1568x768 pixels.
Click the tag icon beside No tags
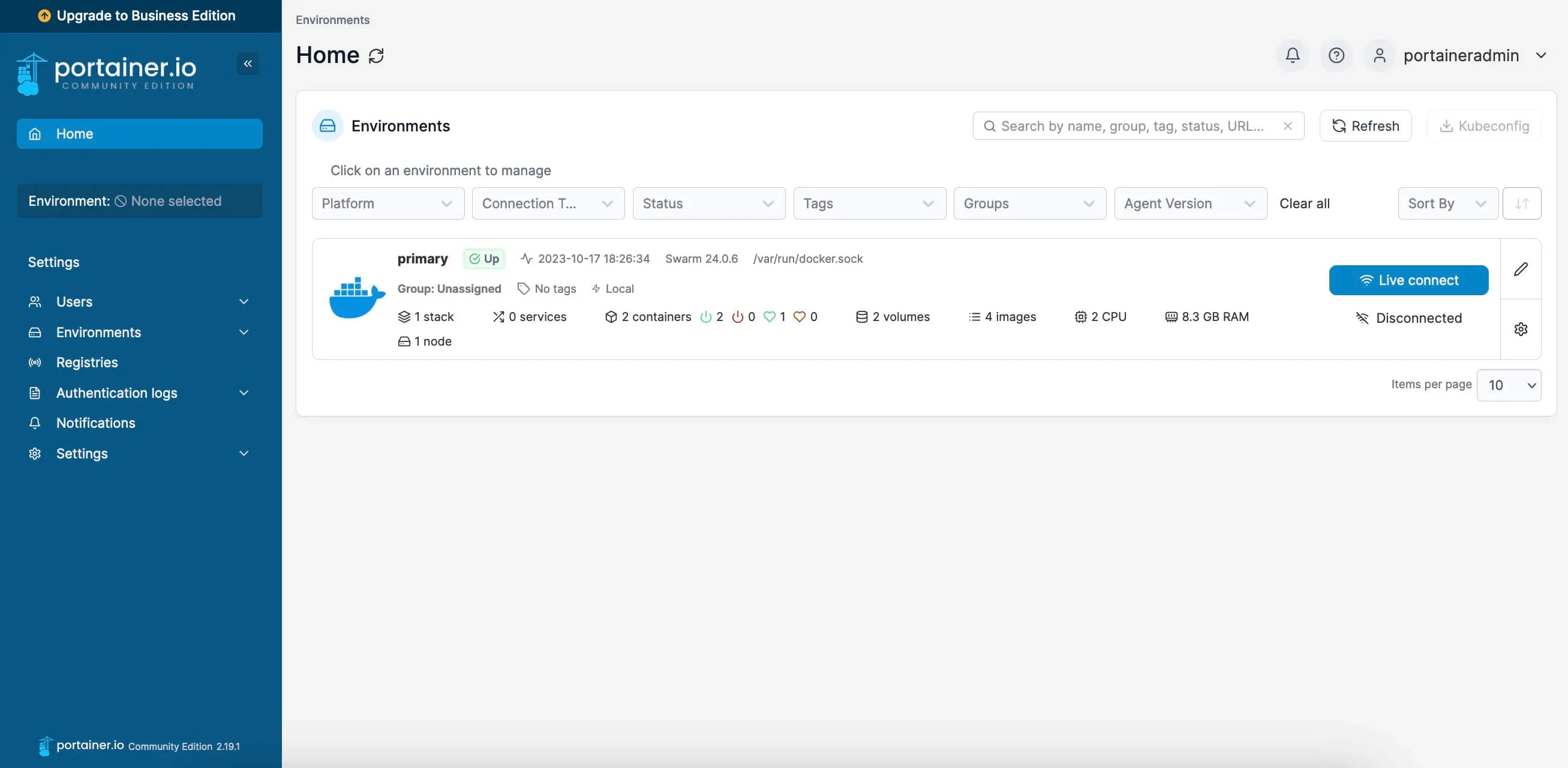pyautogui.click(x=523, y=288)
